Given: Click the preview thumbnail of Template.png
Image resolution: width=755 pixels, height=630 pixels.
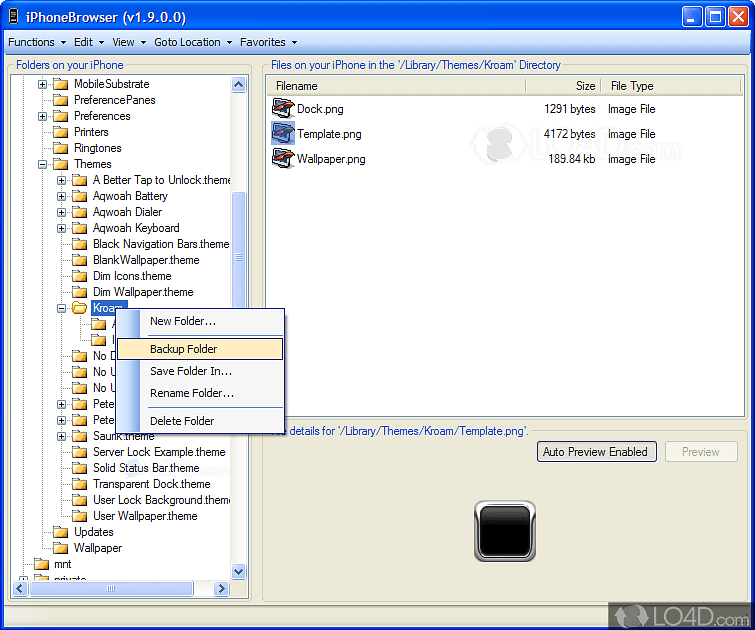Looking at the screenshot, I should [x=505, y=531].
